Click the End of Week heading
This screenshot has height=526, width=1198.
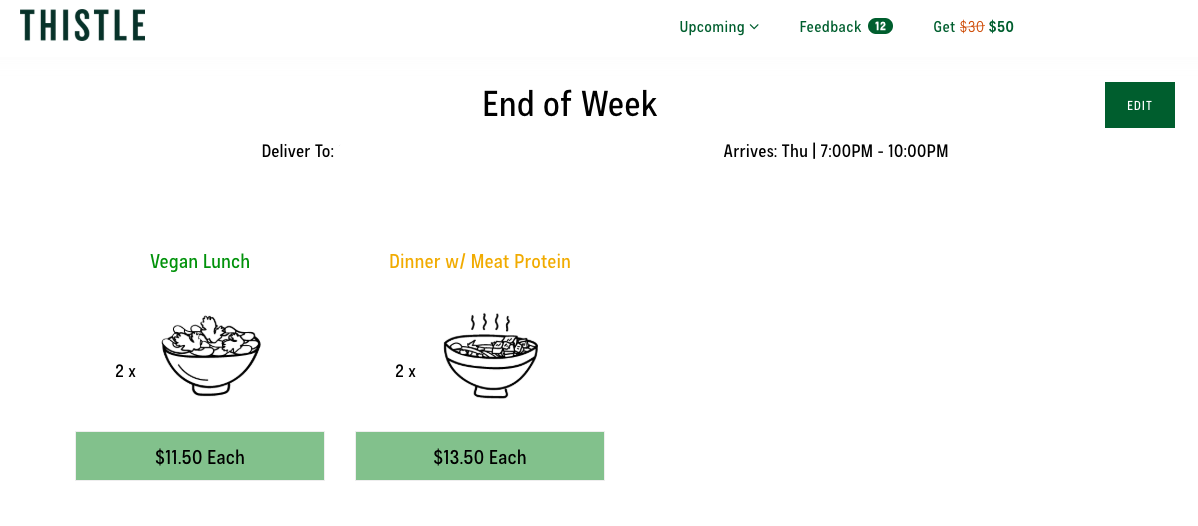pos(570,104)
